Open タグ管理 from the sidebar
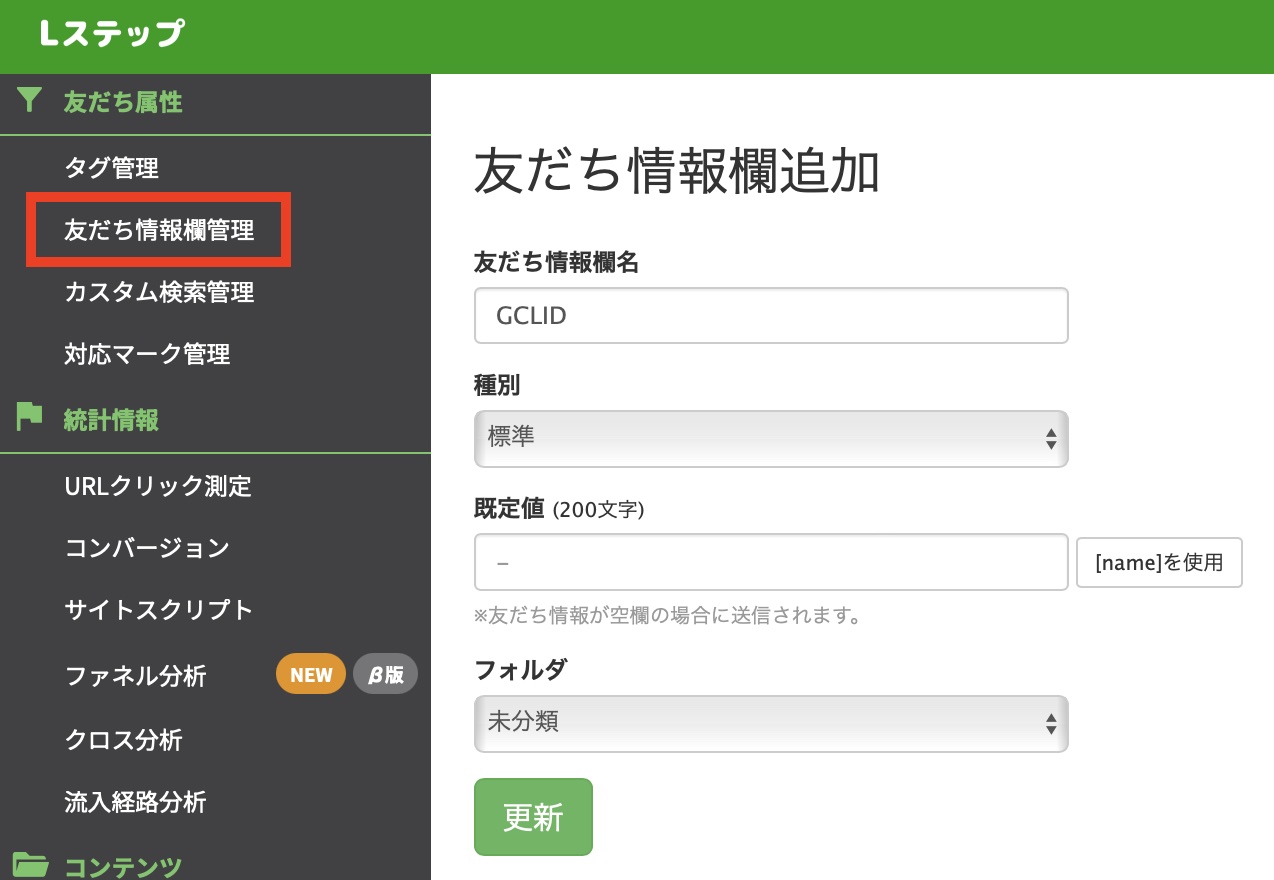1274x880 pixels. tap(109, 168)
